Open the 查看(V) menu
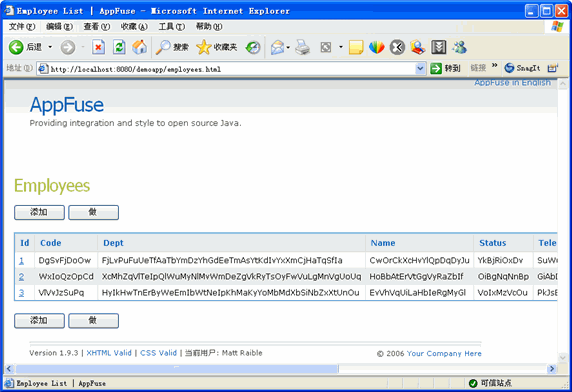Screen dimensions: 572x392 click(97, 27)
